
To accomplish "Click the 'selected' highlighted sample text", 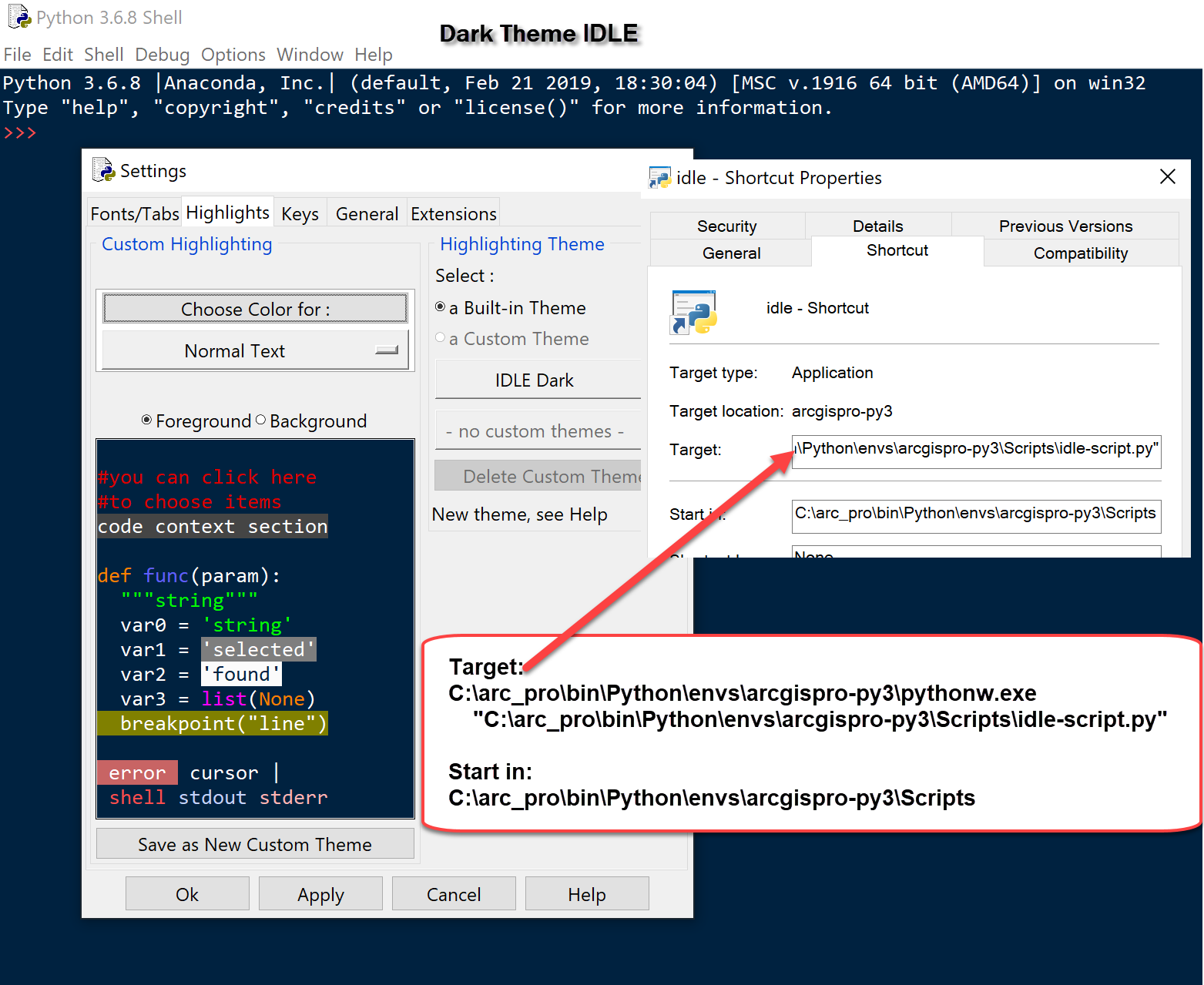I will click(259, 649).
